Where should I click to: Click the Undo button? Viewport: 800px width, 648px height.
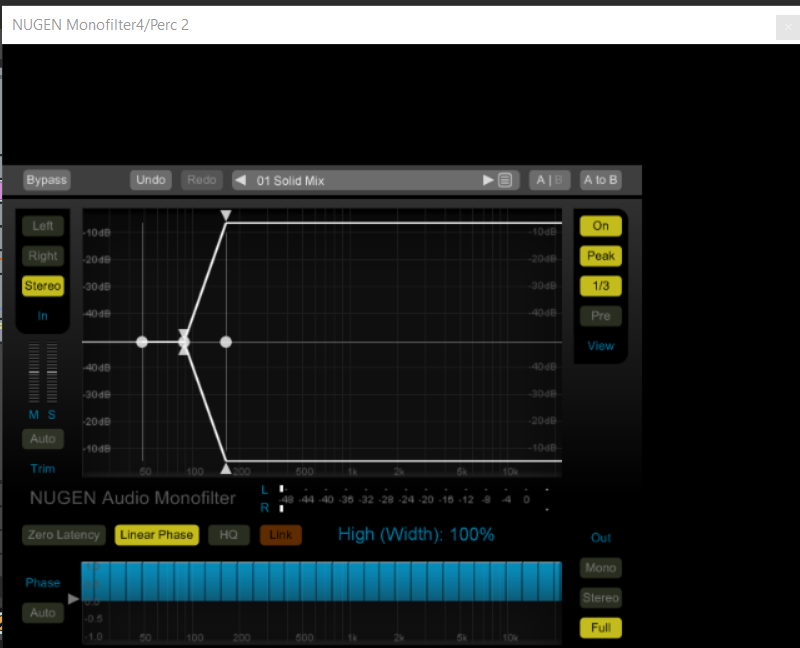[151, 180]
